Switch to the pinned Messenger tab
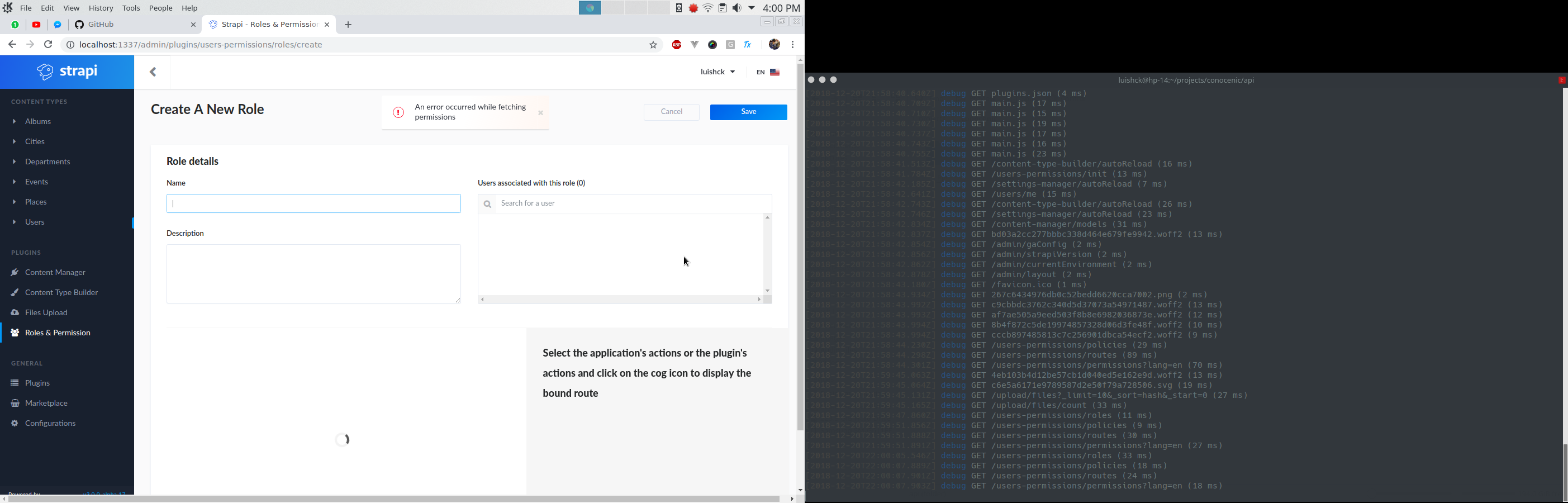Viewport: 1568px width, 503px height. coord(58,25)
